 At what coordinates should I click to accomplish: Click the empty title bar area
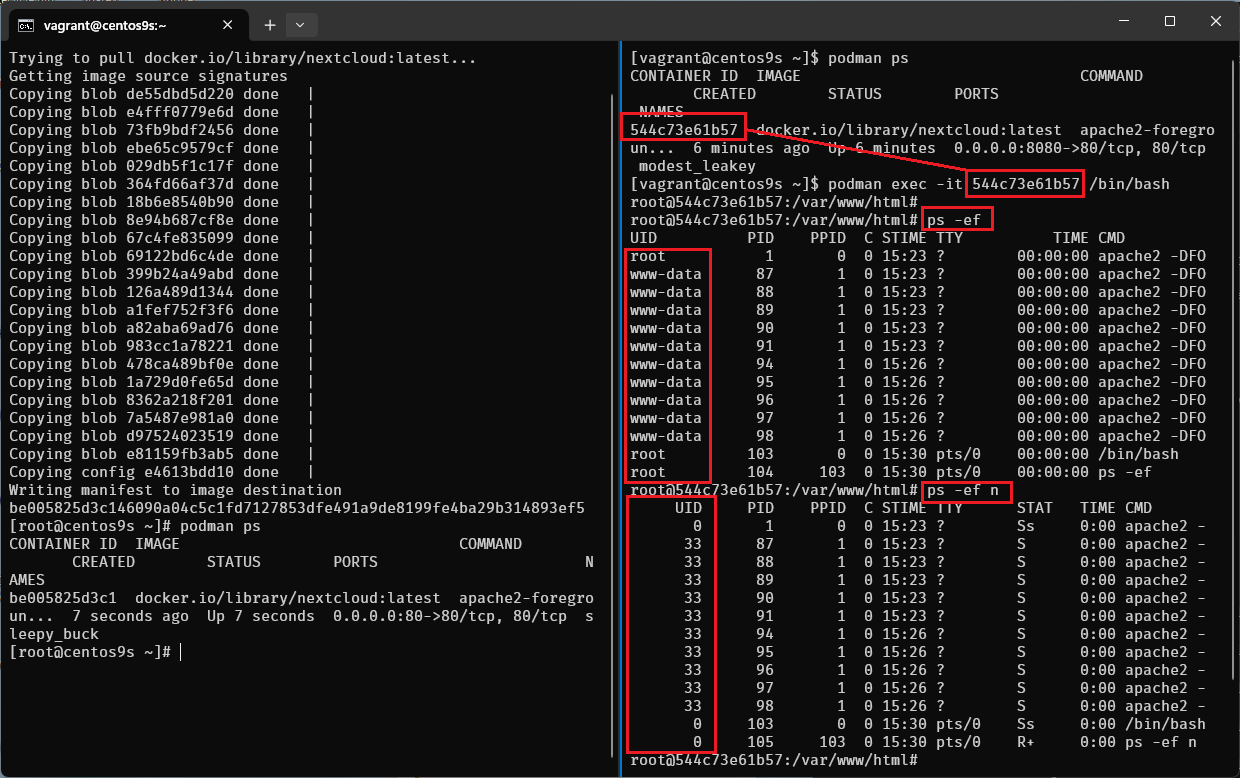point(700,22)
